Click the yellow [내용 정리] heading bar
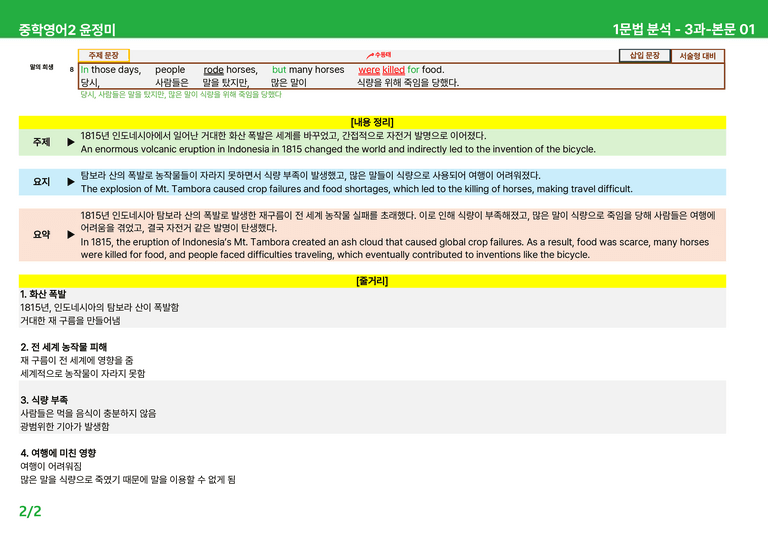This screenshot has width=768, height=543. pos(372,122)
